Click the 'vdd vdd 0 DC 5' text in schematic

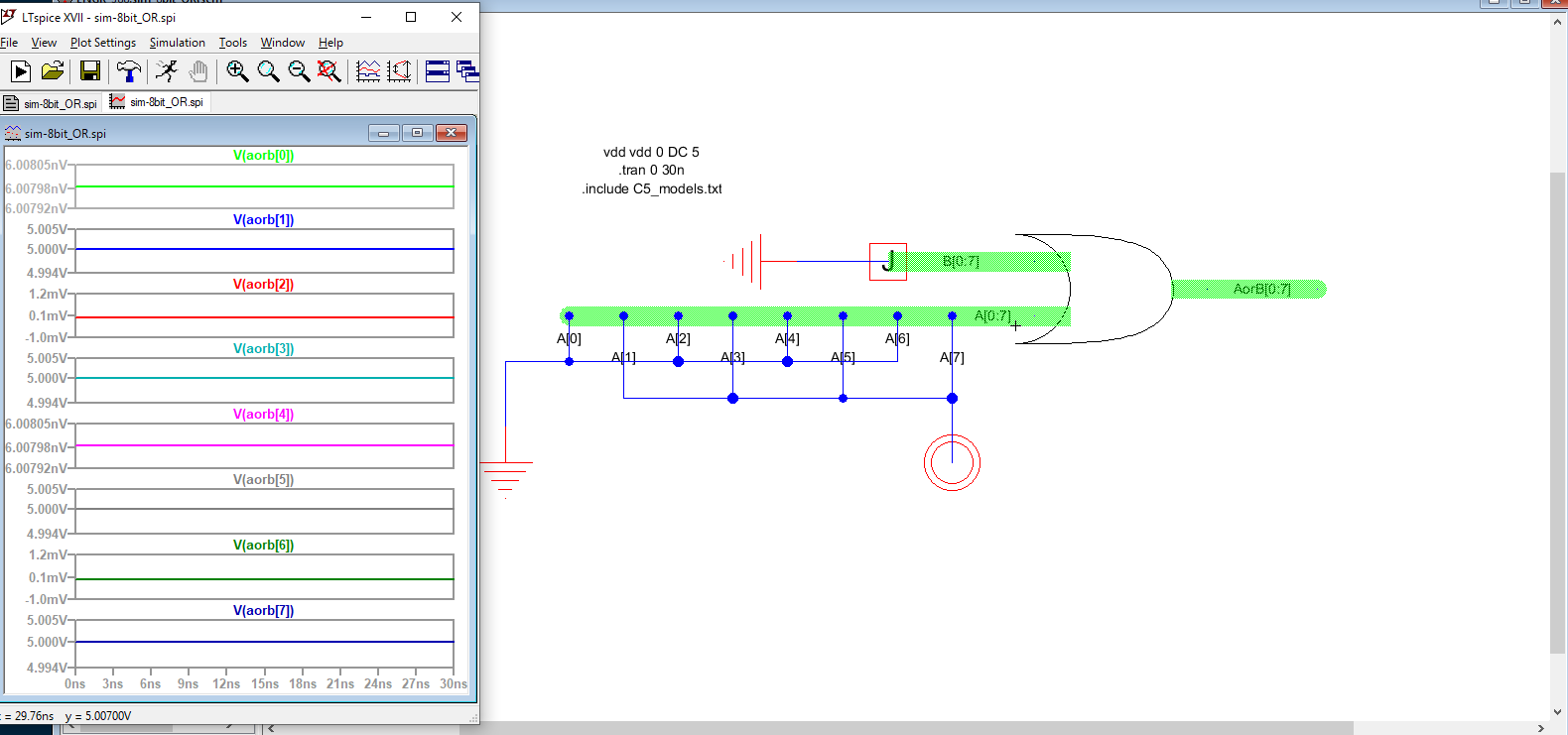coord(651,152)
